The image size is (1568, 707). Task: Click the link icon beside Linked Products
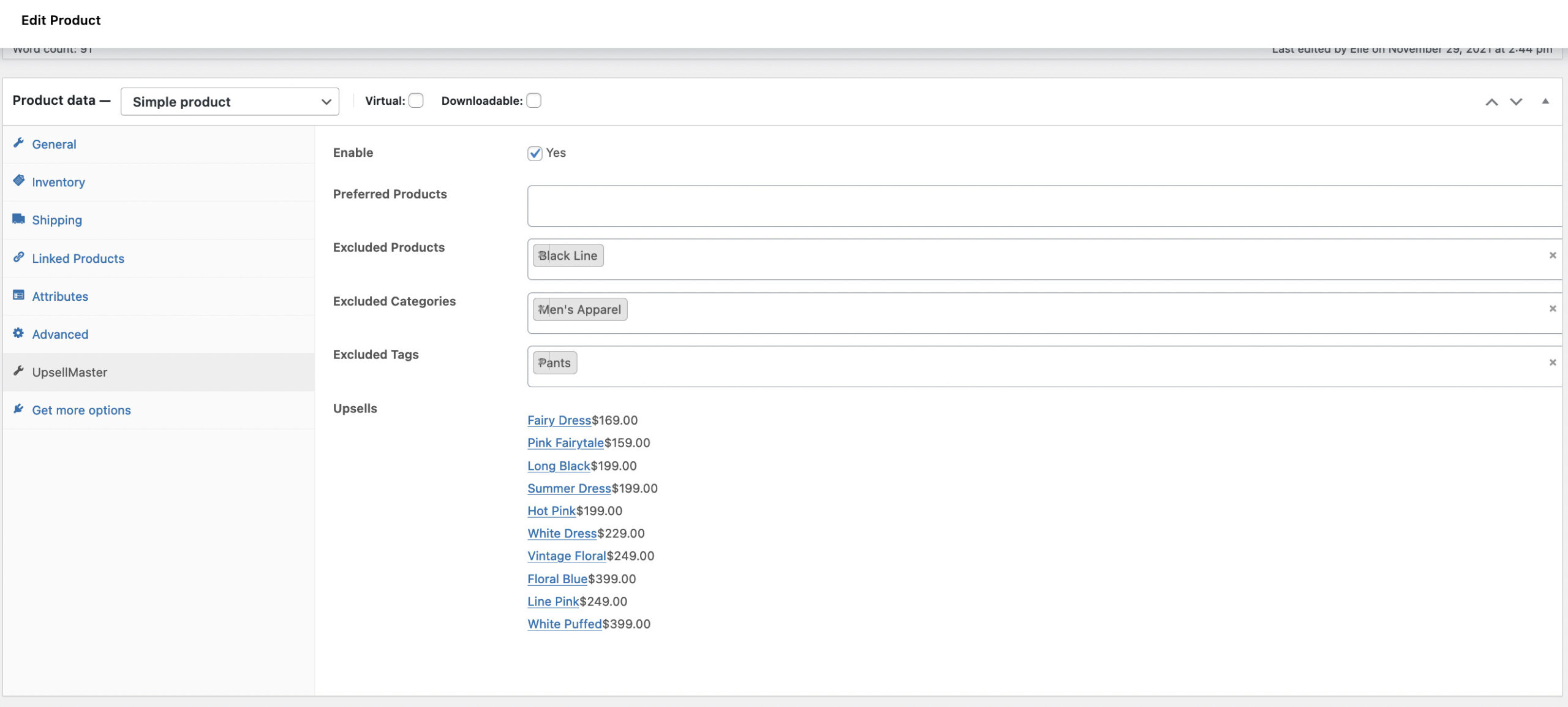tap(18, 257)
